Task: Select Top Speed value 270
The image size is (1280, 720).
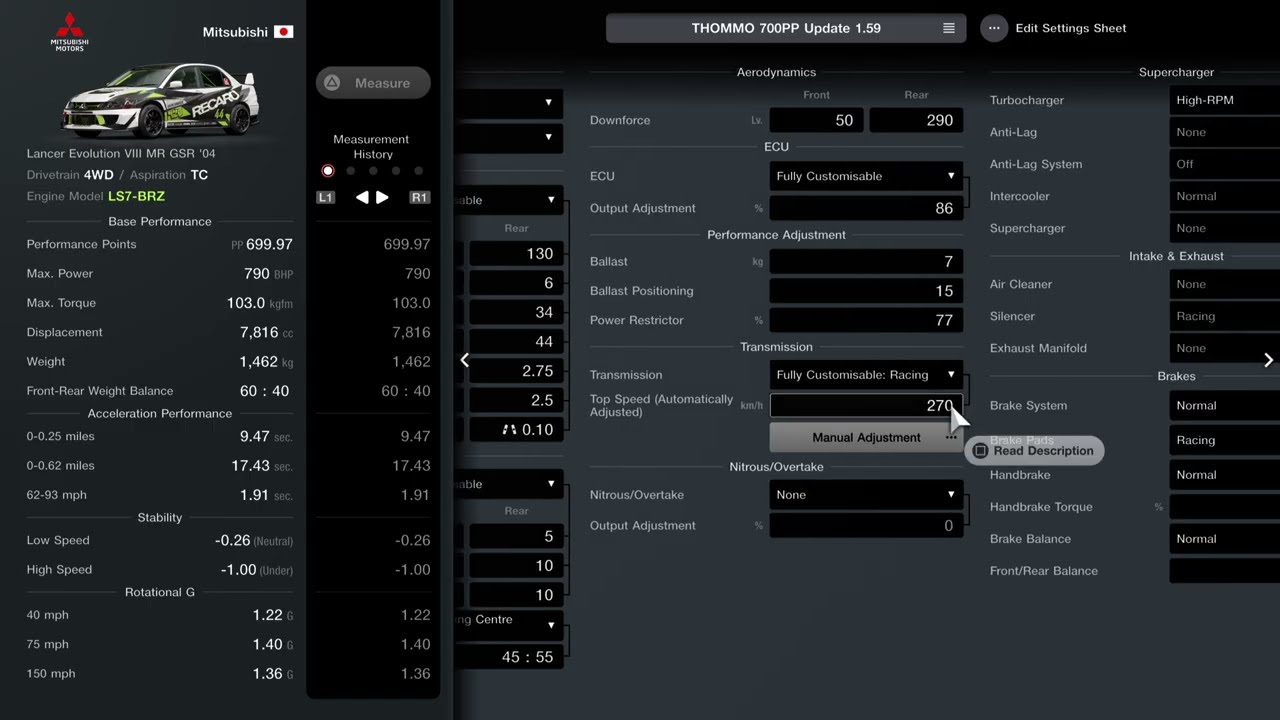Action: pos(866,405)
